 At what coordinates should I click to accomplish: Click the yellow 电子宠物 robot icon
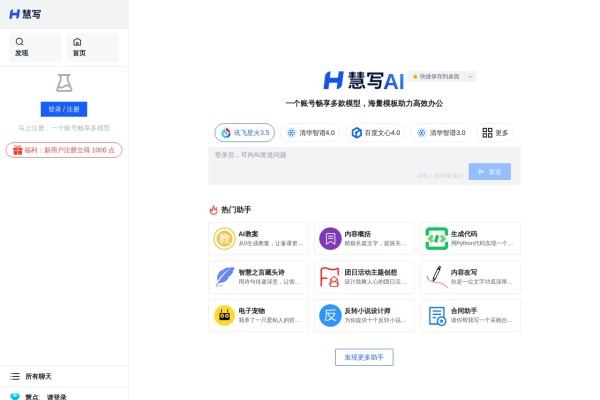pyautogui.click(x=224, y=315)
